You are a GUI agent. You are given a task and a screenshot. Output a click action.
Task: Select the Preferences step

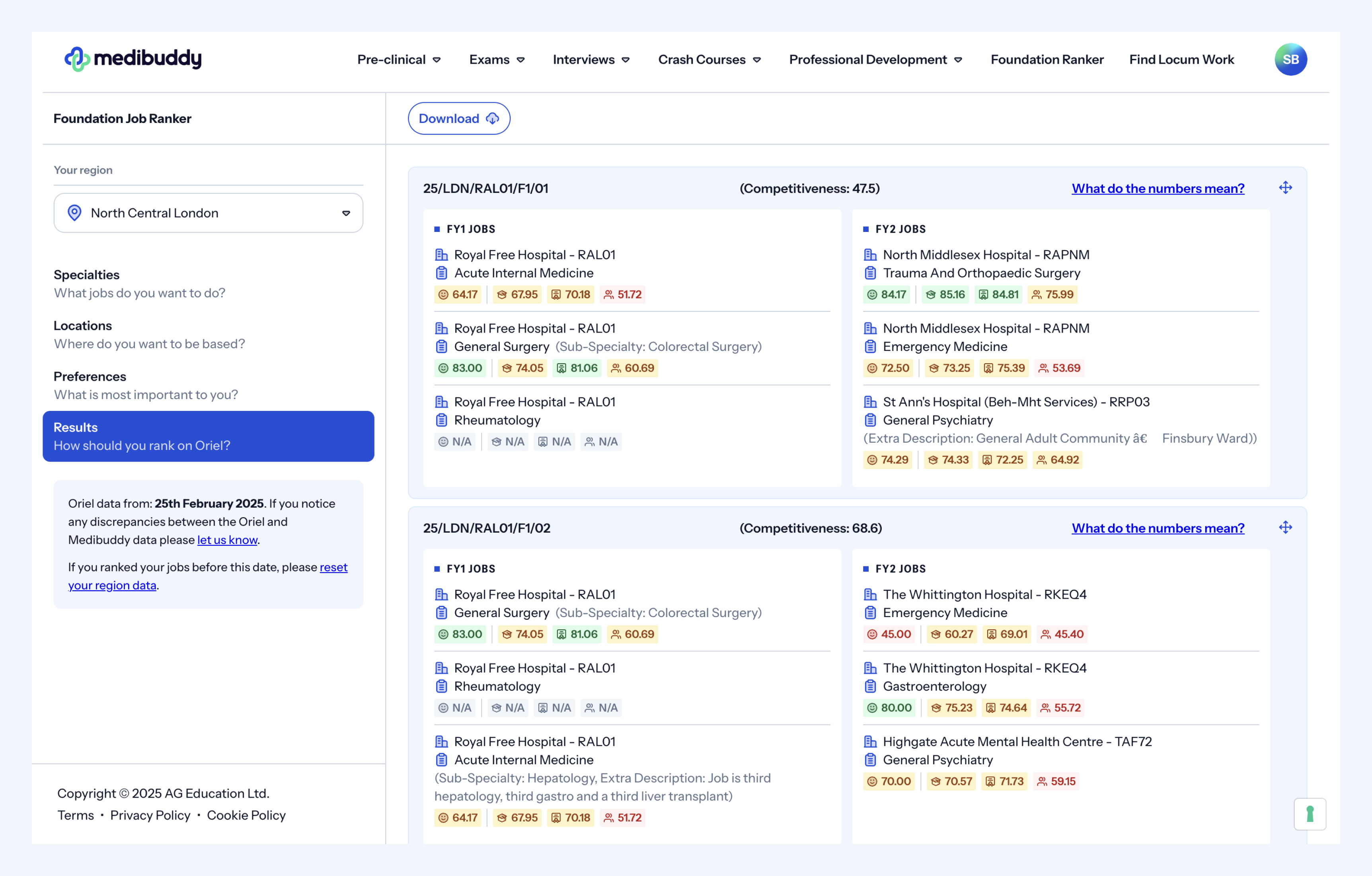pyautogui.click(x=145, y=385)
